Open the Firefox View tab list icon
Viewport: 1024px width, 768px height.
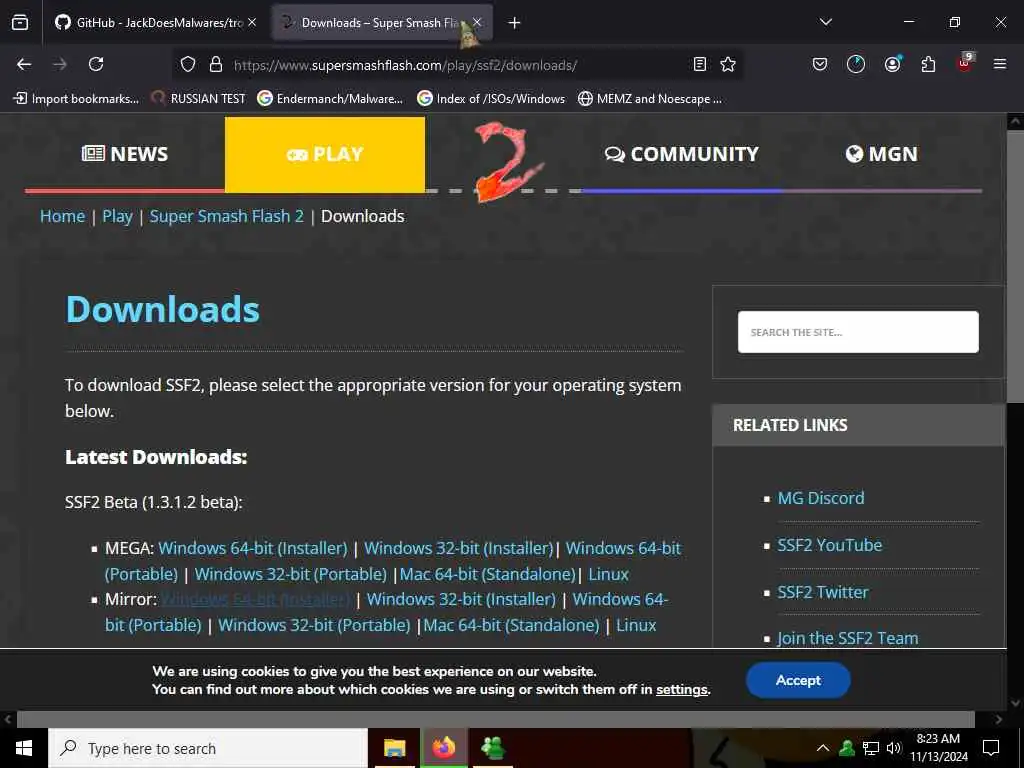pos(20,23)
